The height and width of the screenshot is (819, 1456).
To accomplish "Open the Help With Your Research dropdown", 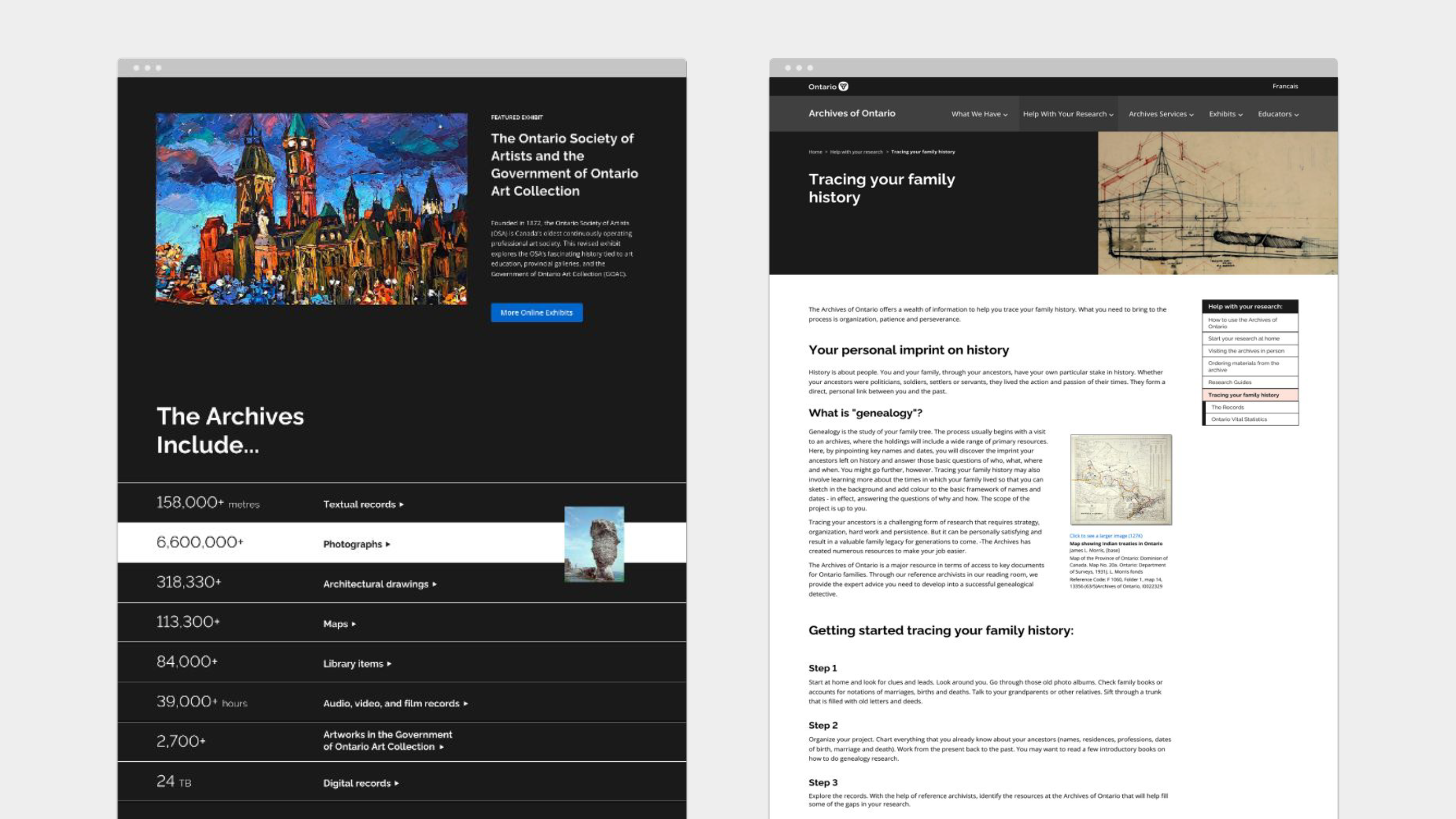I will [1068, 114].
